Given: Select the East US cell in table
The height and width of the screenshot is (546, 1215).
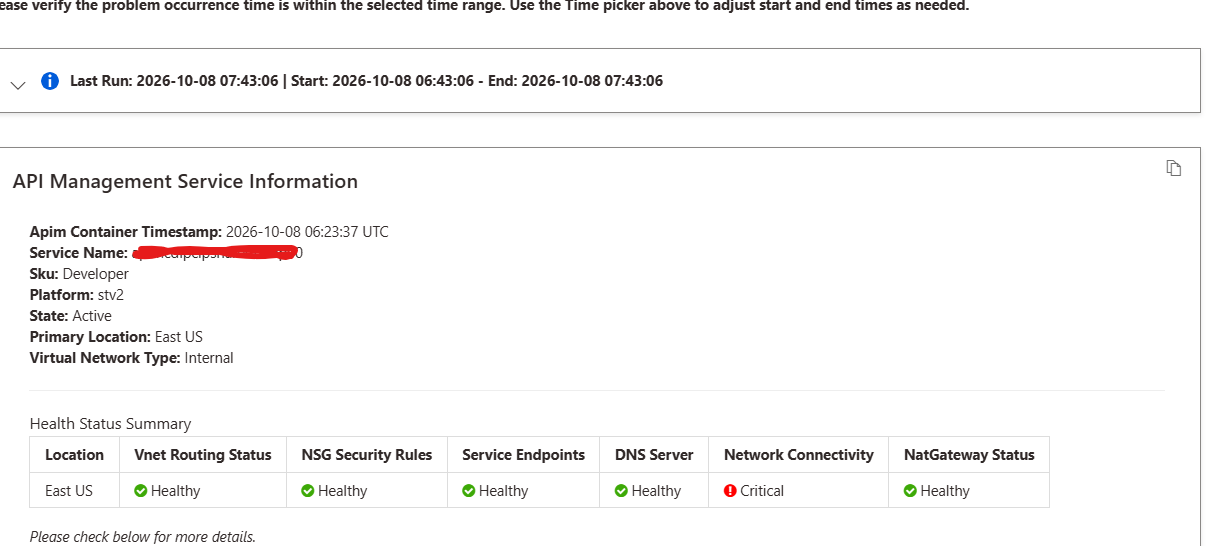Looking at the screenshot, I should tap(69, 491).
